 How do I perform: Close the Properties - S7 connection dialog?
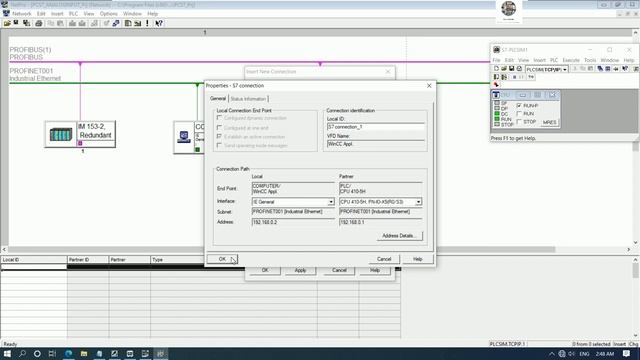click(x=429, y=86)
